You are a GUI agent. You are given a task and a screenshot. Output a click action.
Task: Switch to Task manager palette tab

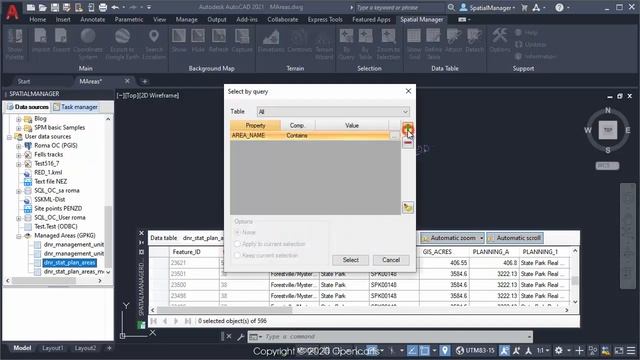pos(76,107)
